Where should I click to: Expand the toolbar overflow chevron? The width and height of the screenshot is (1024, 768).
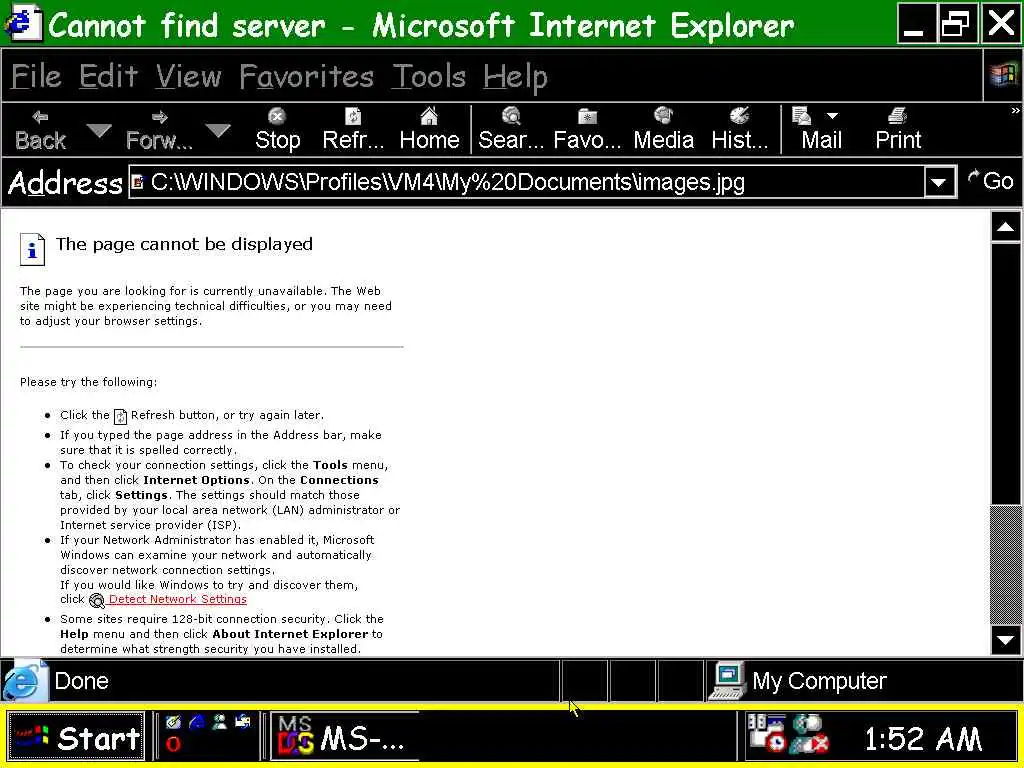click(1015, 111)
